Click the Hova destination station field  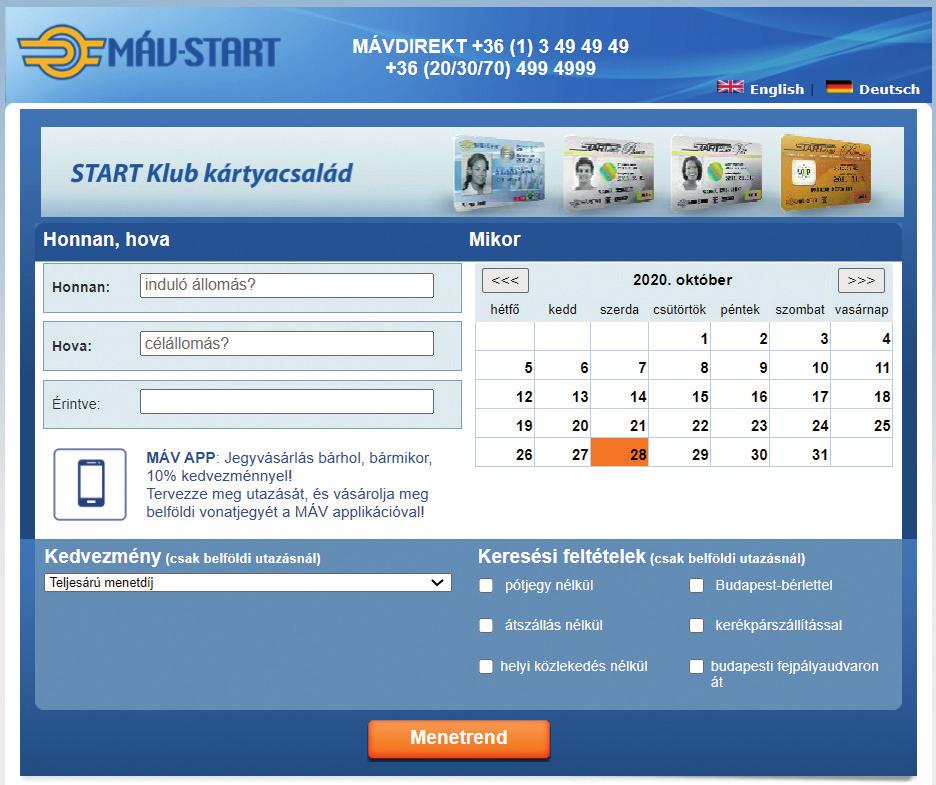(287, 344)
